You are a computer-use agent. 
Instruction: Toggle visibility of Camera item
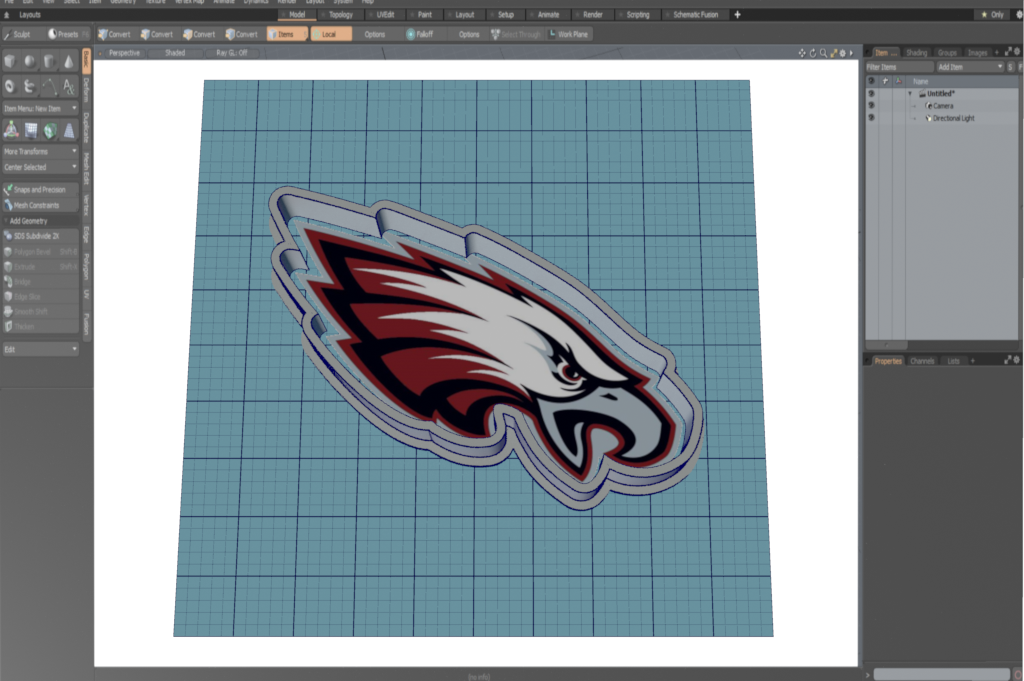coord(871,106)
